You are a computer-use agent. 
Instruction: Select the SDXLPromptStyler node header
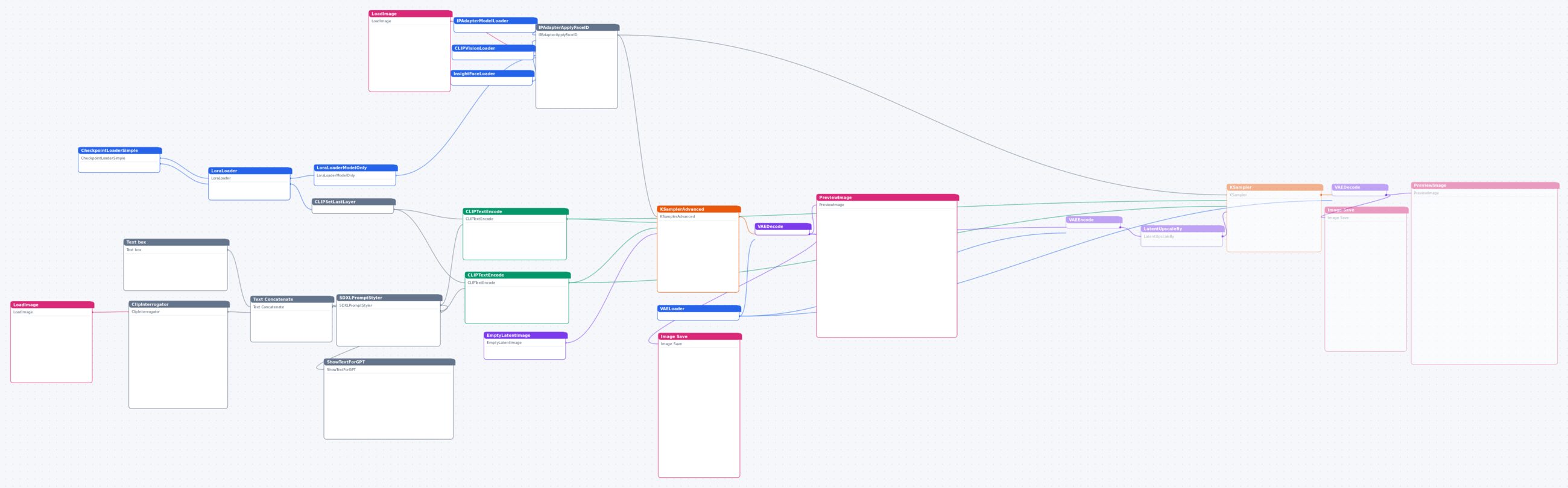tap(390, 298)
